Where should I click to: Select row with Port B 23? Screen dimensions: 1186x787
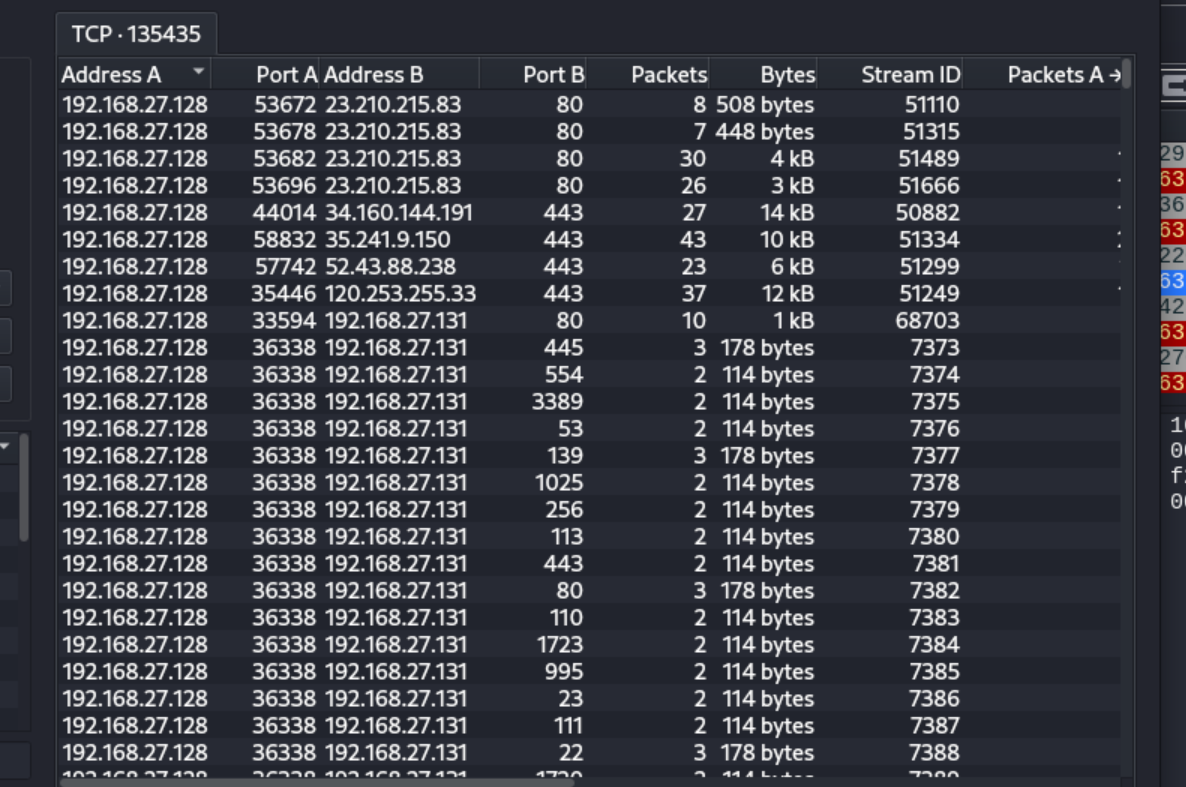[590, 698]
